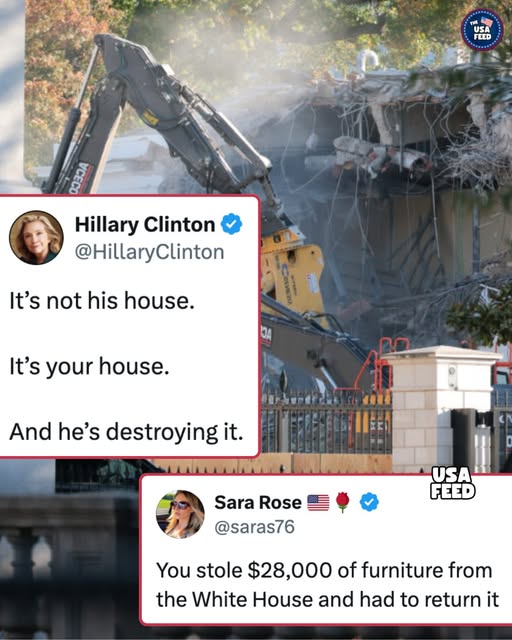Viewport: 512px width, 640px height.
Task: Click Sara Rose's blue verified checkmark
Action: [x=369, y=502]
